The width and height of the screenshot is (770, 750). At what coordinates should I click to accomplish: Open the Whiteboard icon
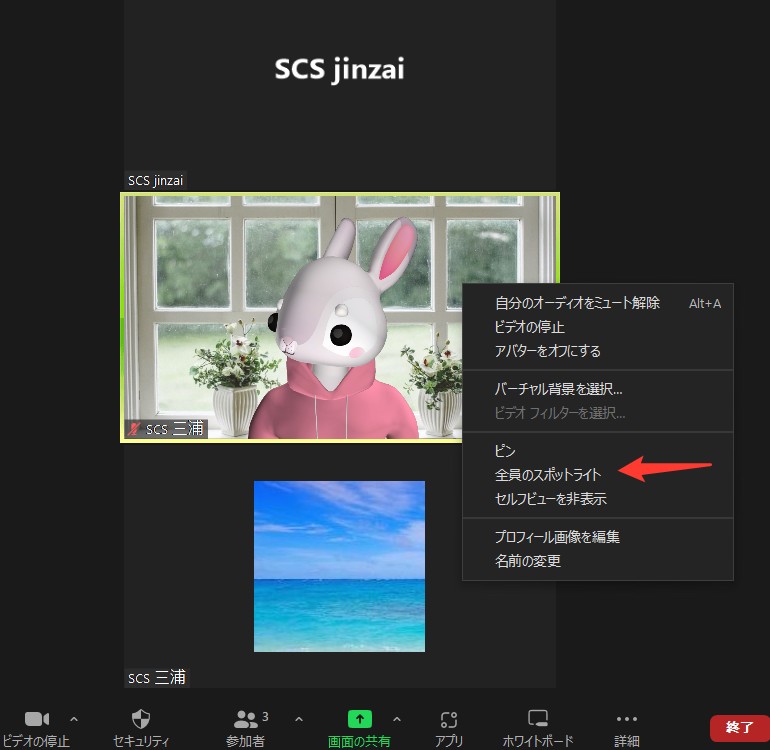point(538,719)
